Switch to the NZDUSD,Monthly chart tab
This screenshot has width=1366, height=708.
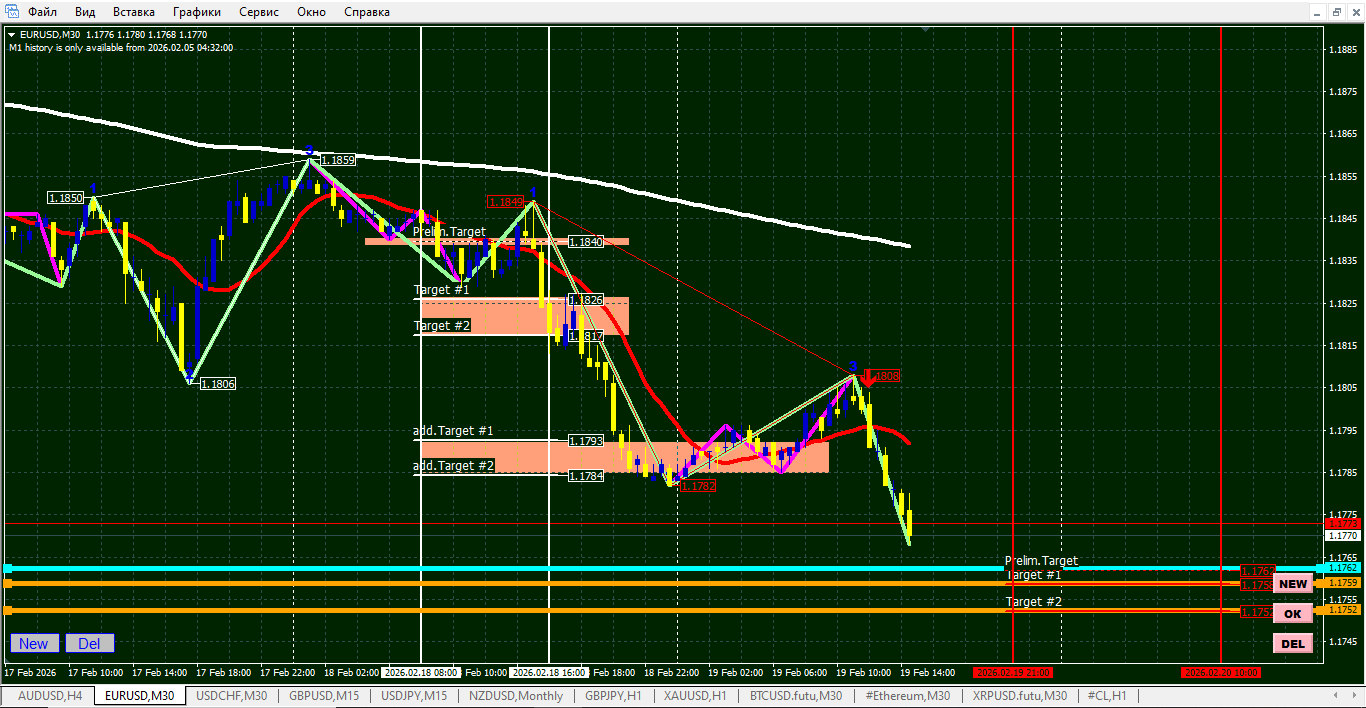(516, 696)
